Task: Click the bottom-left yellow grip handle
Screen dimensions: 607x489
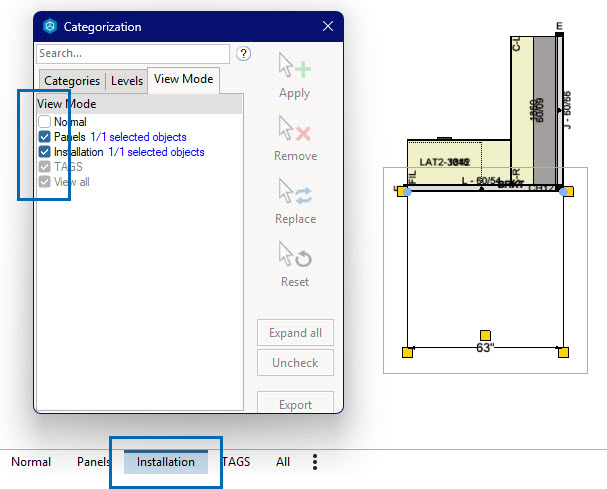Action: tap(407, 352)
